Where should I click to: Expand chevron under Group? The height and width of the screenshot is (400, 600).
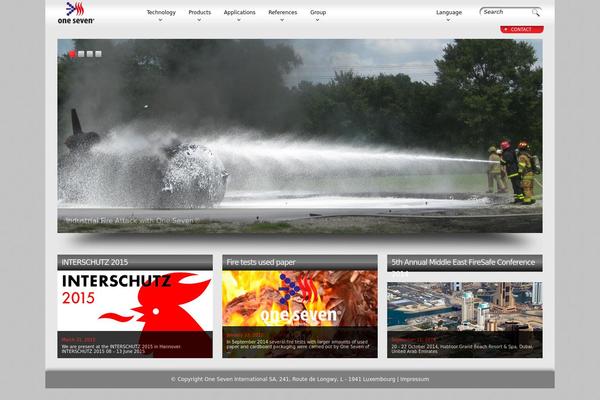point(317,20)
